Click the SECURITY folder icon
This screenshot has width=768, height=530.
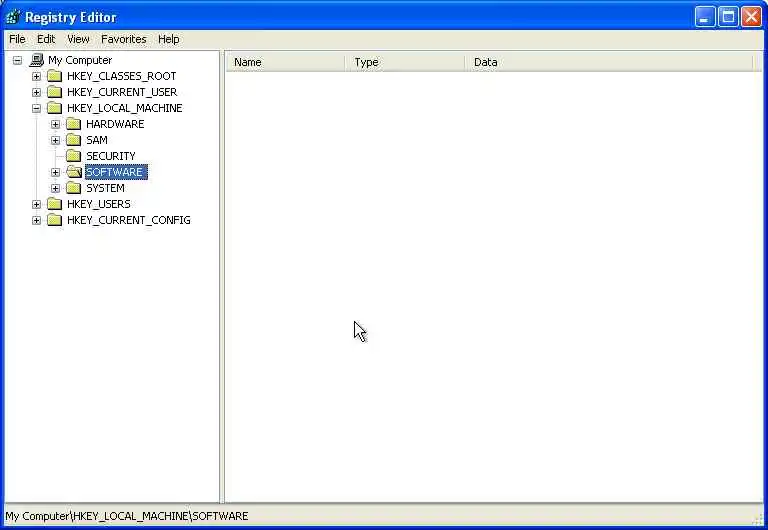(x=73, y=156)
